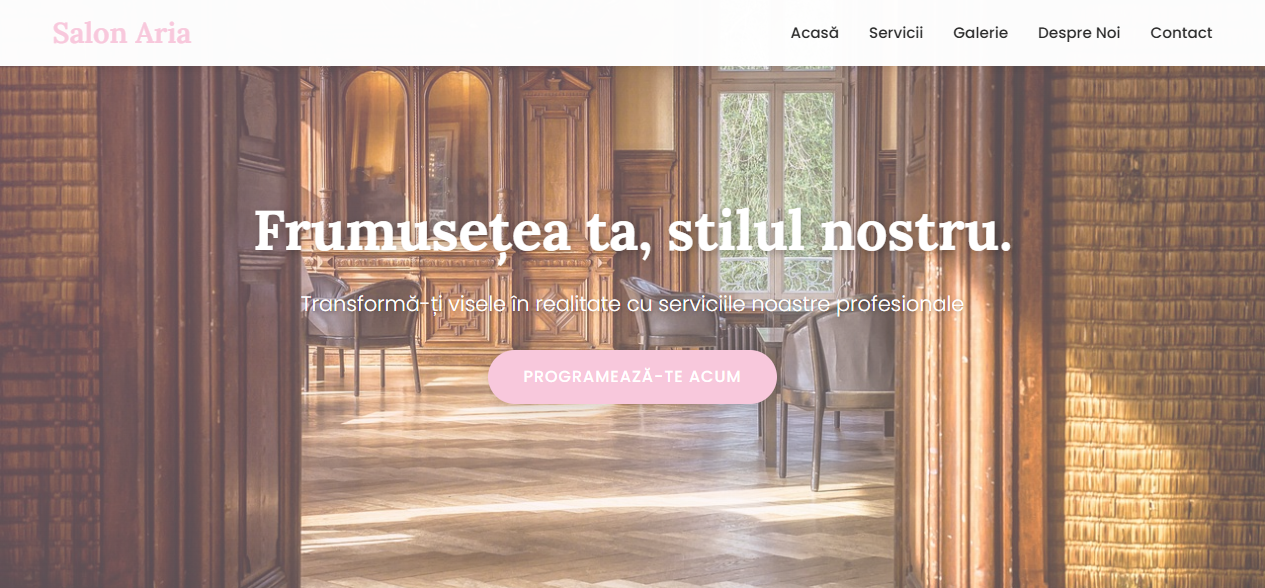Select Despre Noi in the navbar
The image size is (1265, 588).
click(x=1079, y=33)
